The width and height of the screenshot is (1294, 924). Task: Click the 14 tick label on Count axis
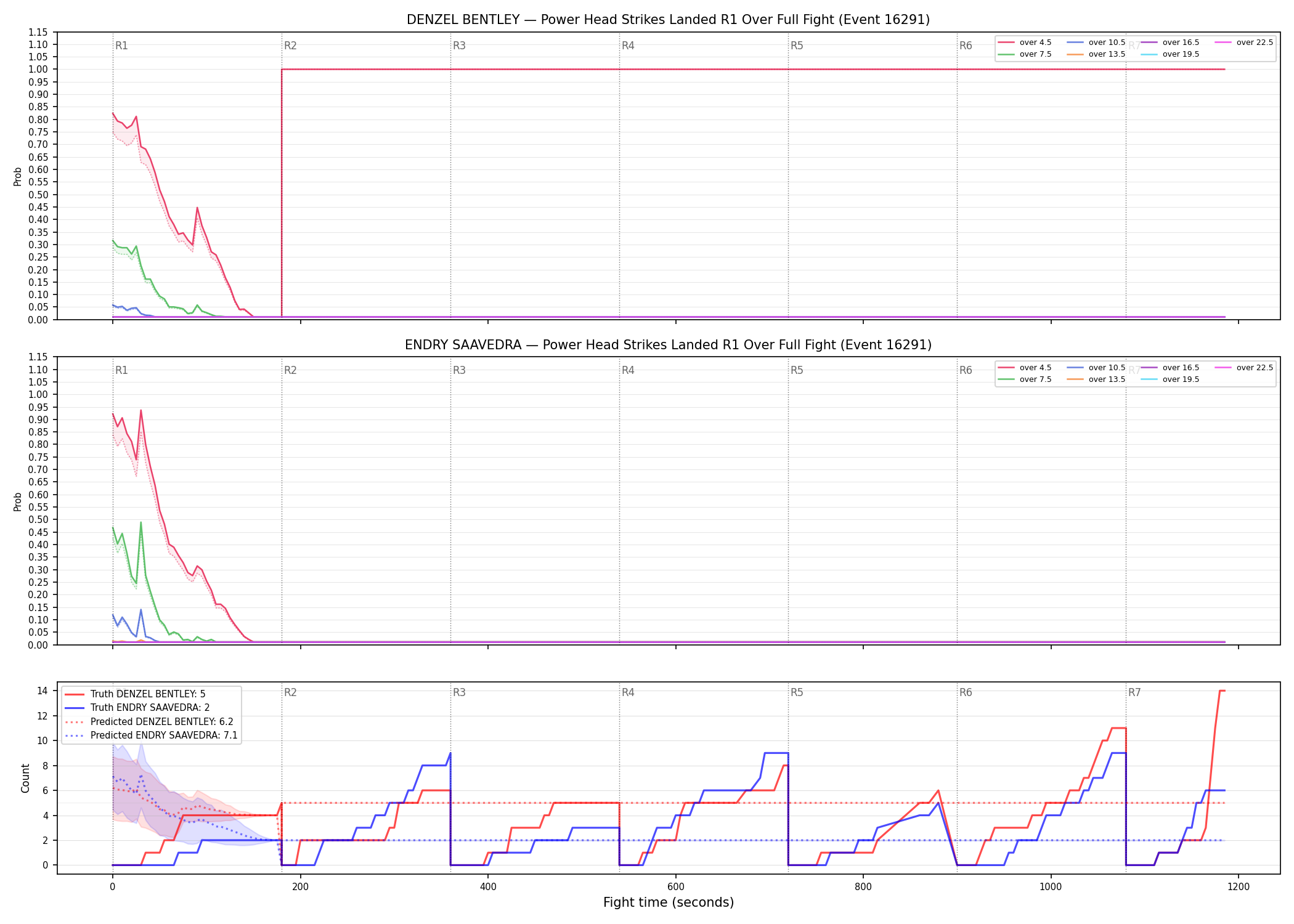pyautogui.click(x=43, y=691)
